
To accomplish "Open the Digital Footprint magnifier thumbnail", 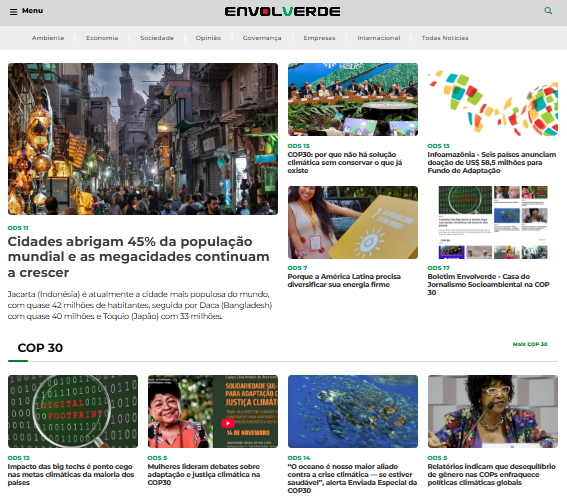I will tap(73, 411).
